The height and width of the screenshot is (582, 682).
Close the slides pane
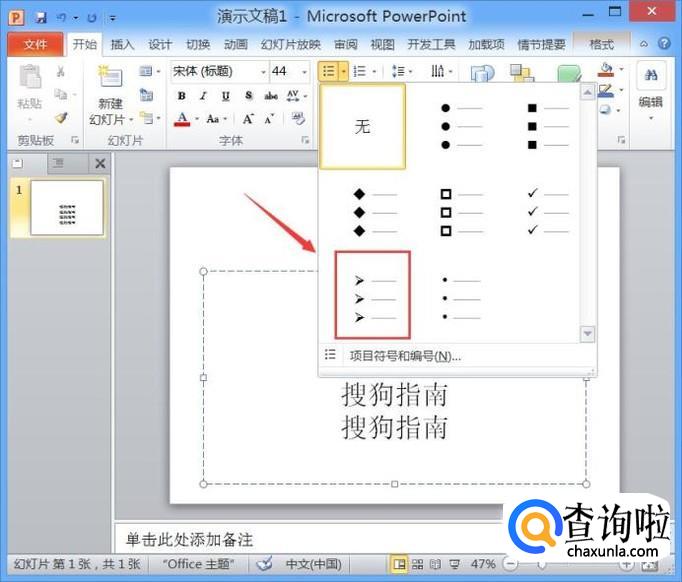tap(100, 164)
